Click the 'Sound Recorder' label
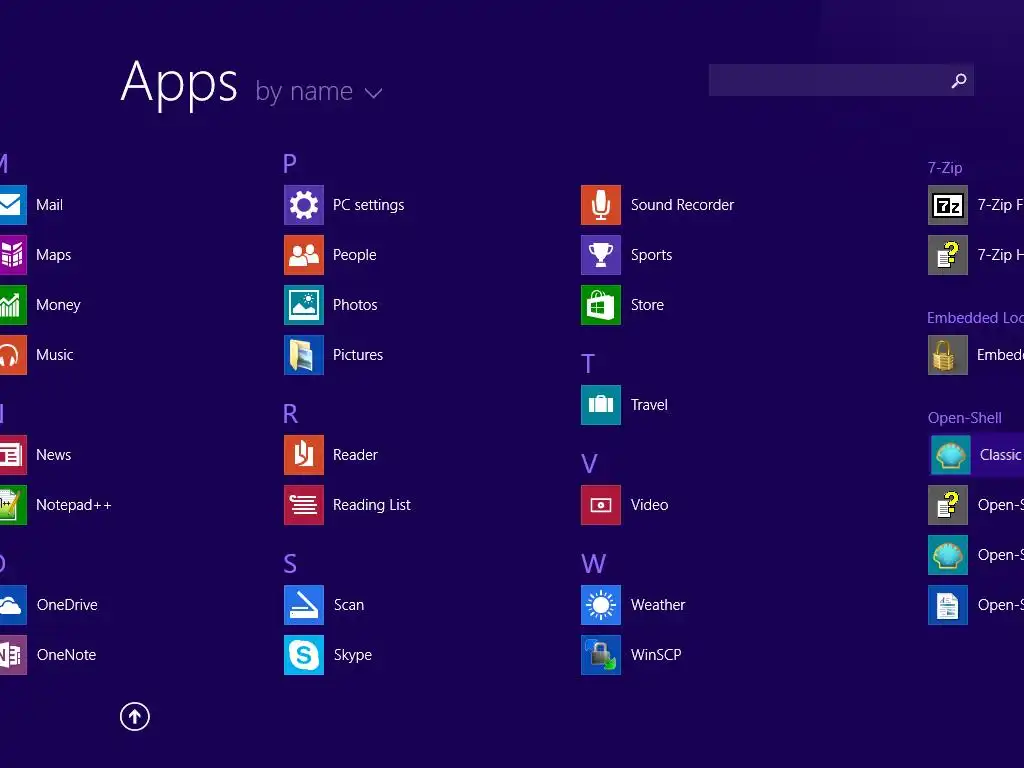This screenshot has width=1024, height=768. [x=682, y=205]
